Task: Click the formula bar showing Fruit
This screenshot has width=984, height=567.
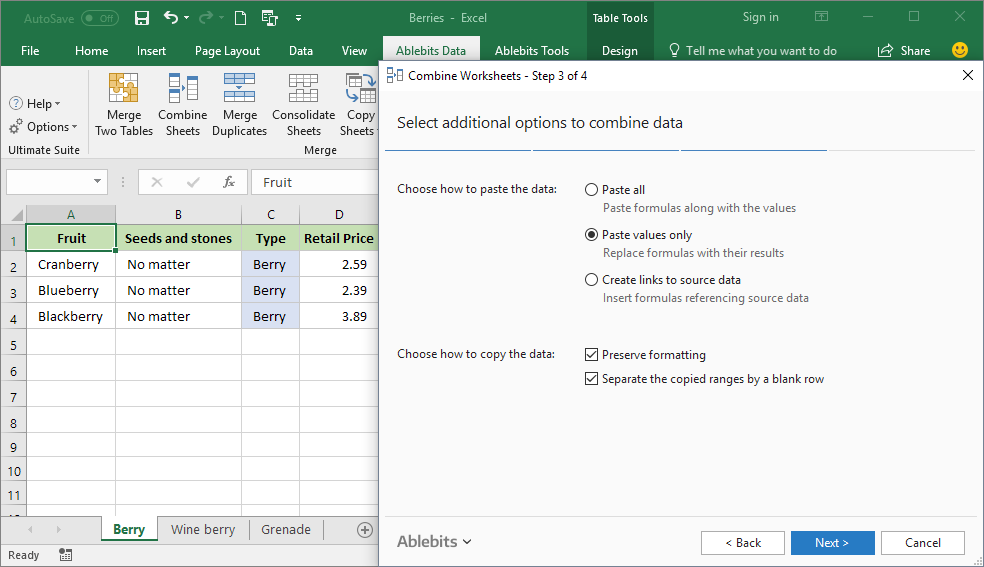Action: tap(314, 182)
